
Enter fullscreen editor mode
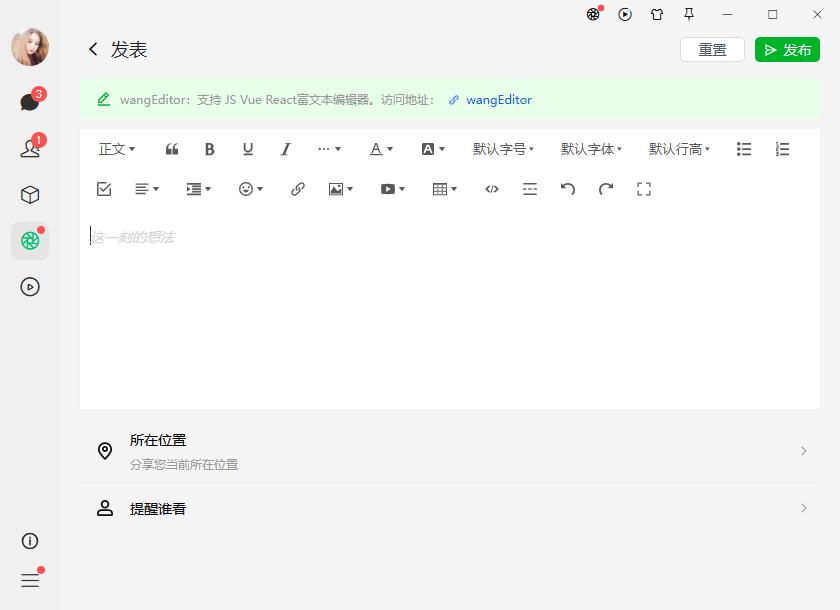[644, 189]
